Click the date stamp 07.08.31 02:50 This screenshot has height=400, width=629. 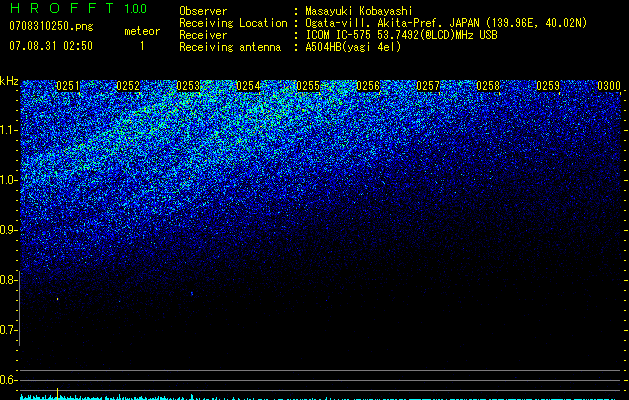[x=51, y=46]
